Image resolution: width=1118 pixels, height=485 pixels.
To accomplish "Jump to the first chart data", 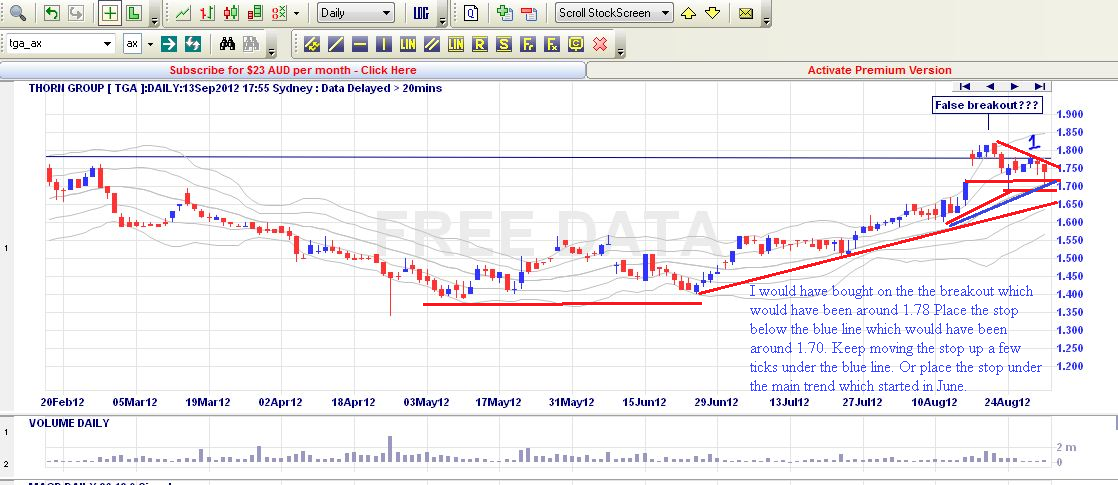I will click(x=965, y=86).
